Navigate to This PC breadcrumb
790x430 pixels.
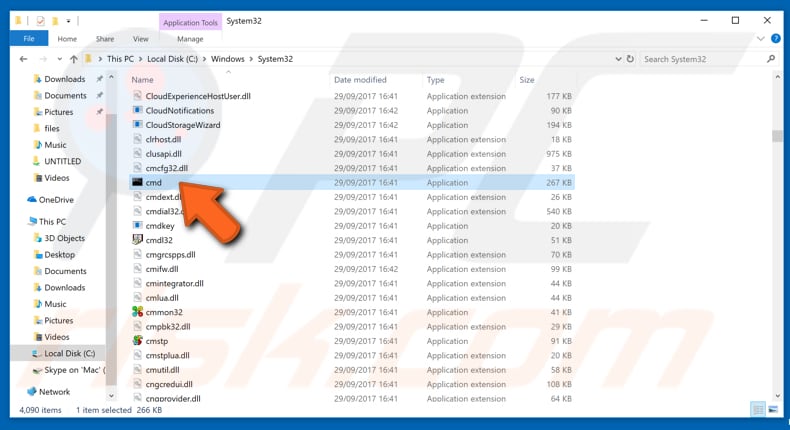[120, 59]
